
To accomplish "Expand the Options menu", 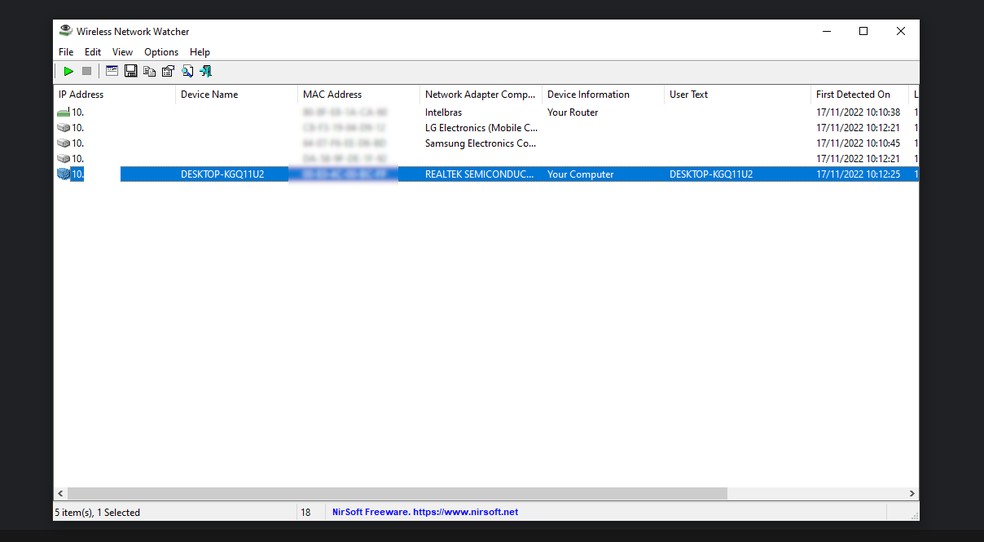I will 161,52.
